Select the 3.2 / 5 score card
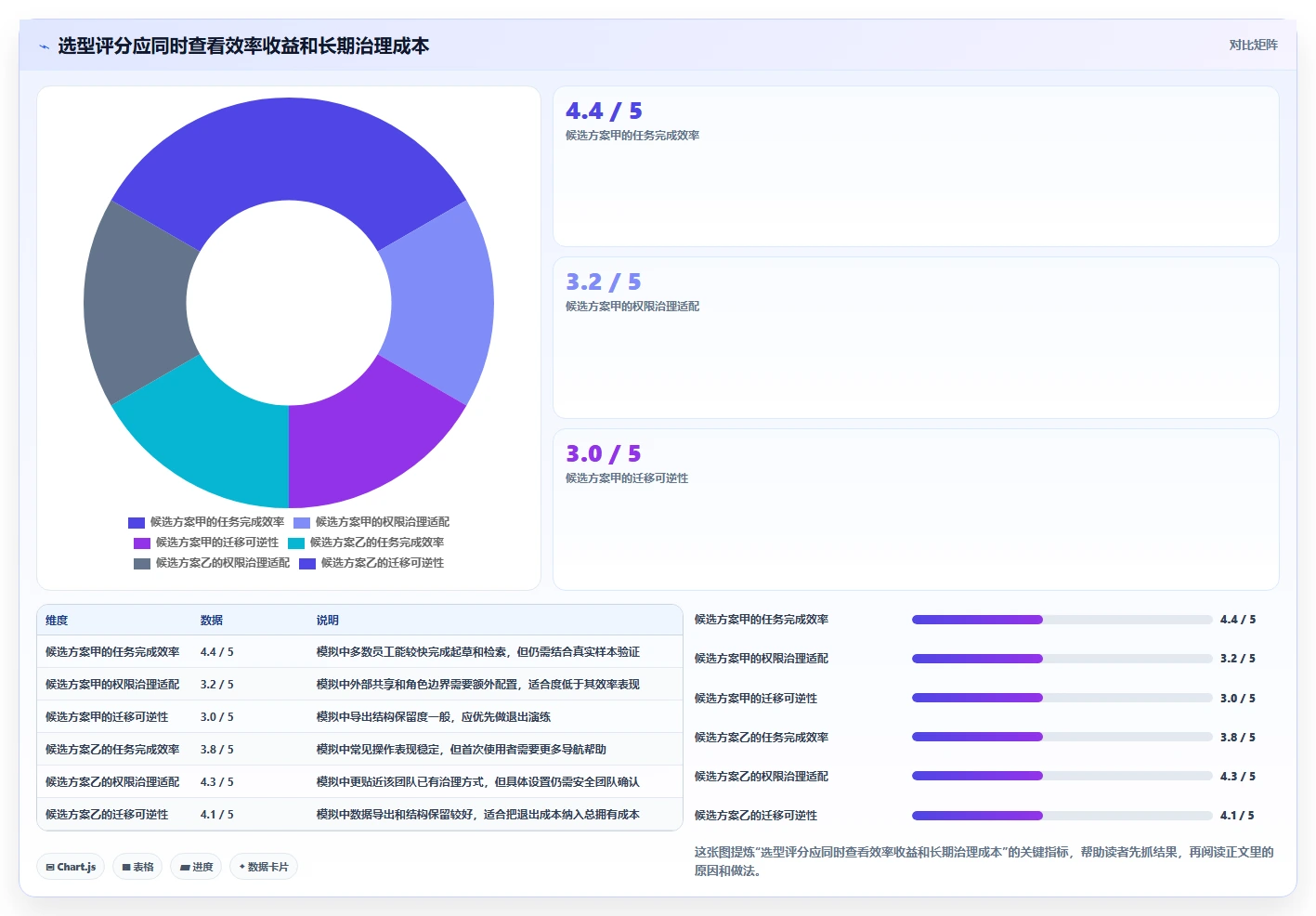Image resolution: width=1316 pixels, height=916 pixels. (916, 337)
